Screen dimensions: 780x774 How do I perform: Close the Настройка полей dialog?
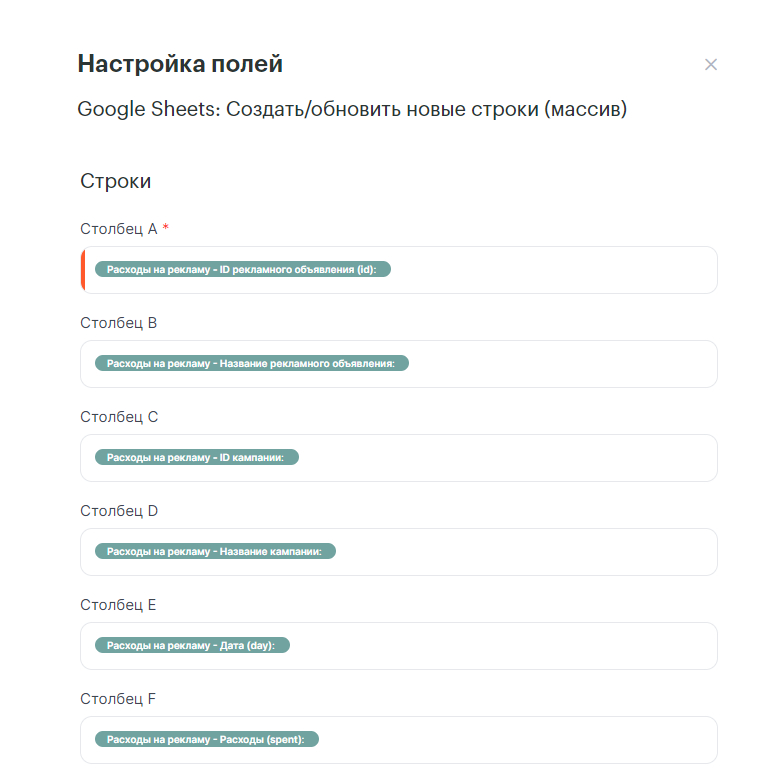pyautogui.click(x=711, y=65)
